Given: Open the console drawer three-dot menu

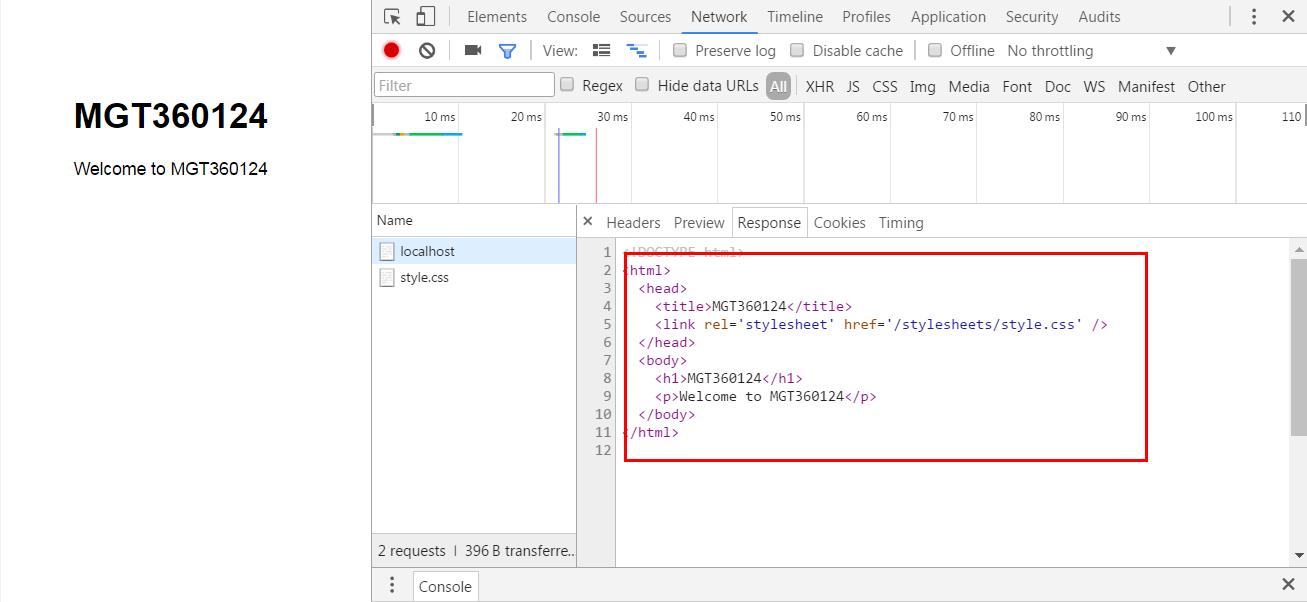Looking at the screenshot, I should [x=392, y=585].
